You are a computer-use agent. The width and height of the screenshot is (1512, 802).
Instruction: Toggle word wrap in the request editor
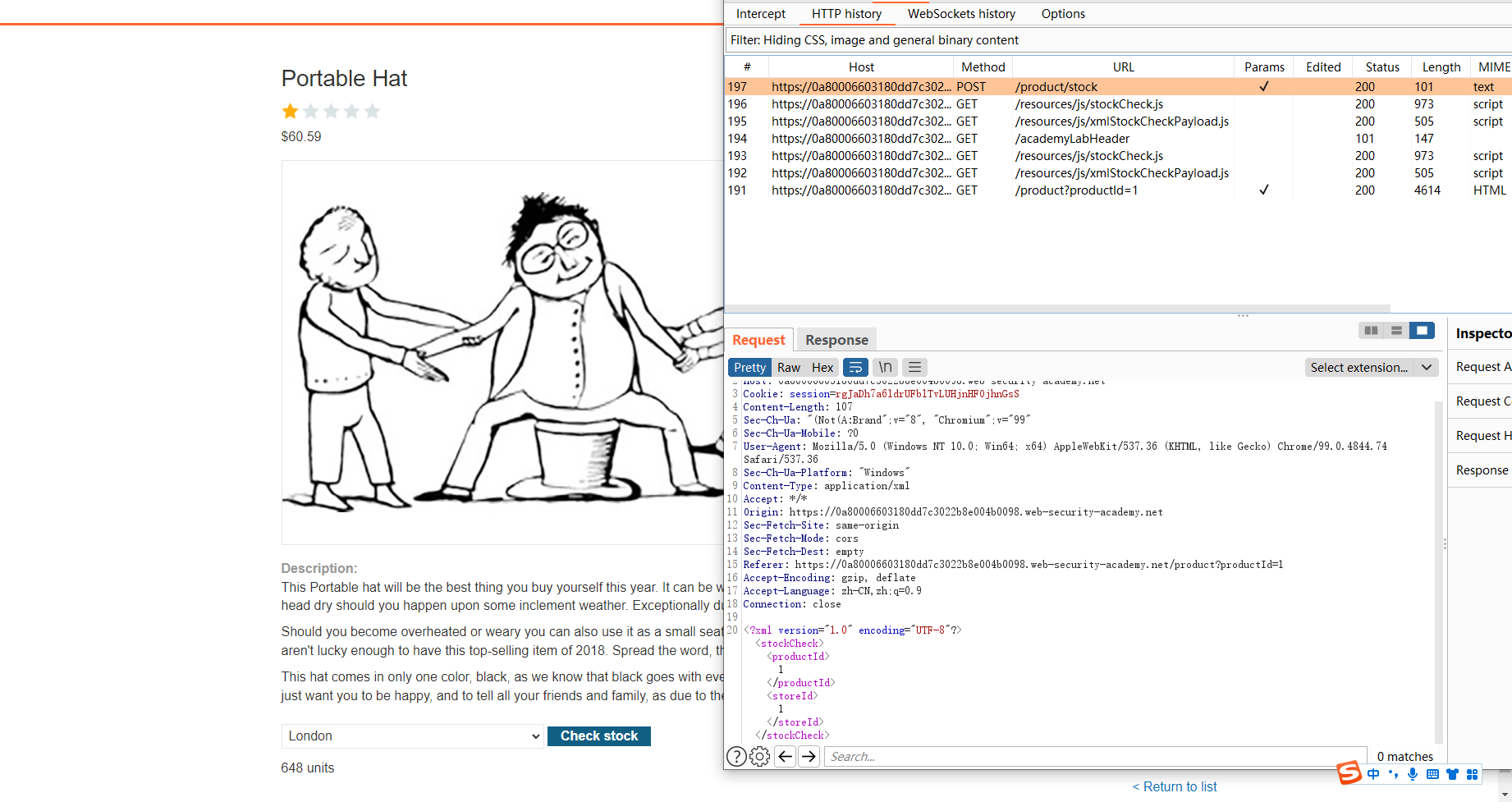[855, 367]
